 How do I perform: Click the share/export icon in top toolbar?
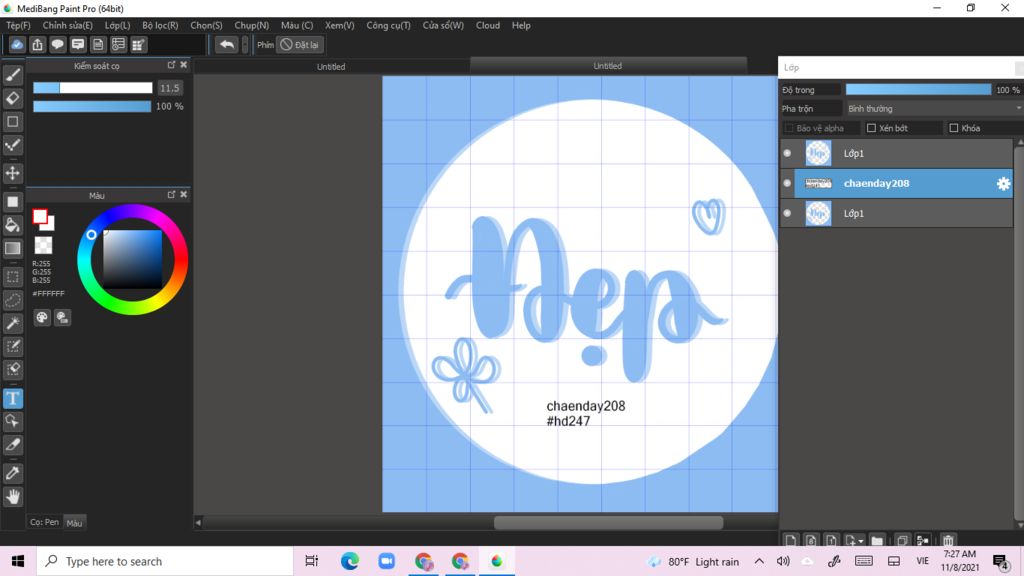tap(37, 44)
